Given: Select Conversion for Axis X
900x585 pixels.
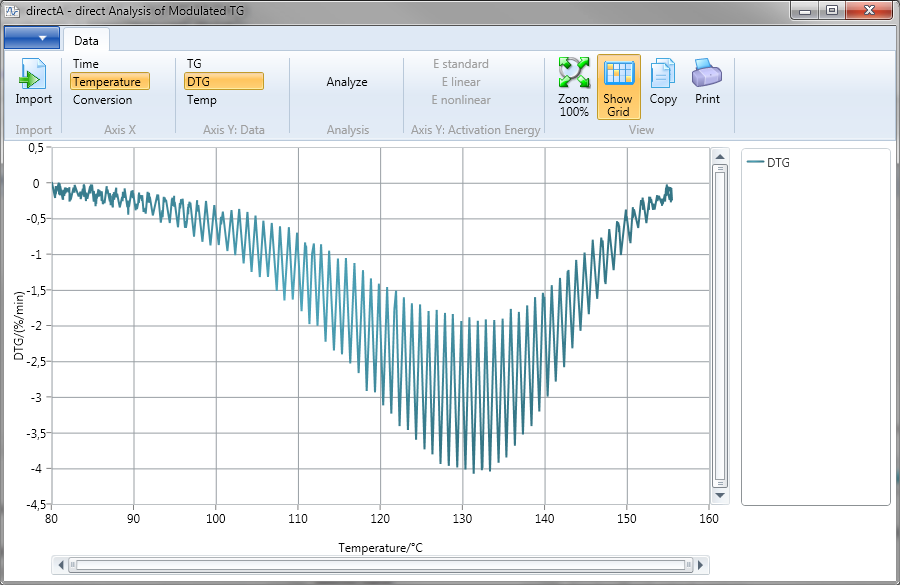Looking at the screenshot, I should (102, 100).
